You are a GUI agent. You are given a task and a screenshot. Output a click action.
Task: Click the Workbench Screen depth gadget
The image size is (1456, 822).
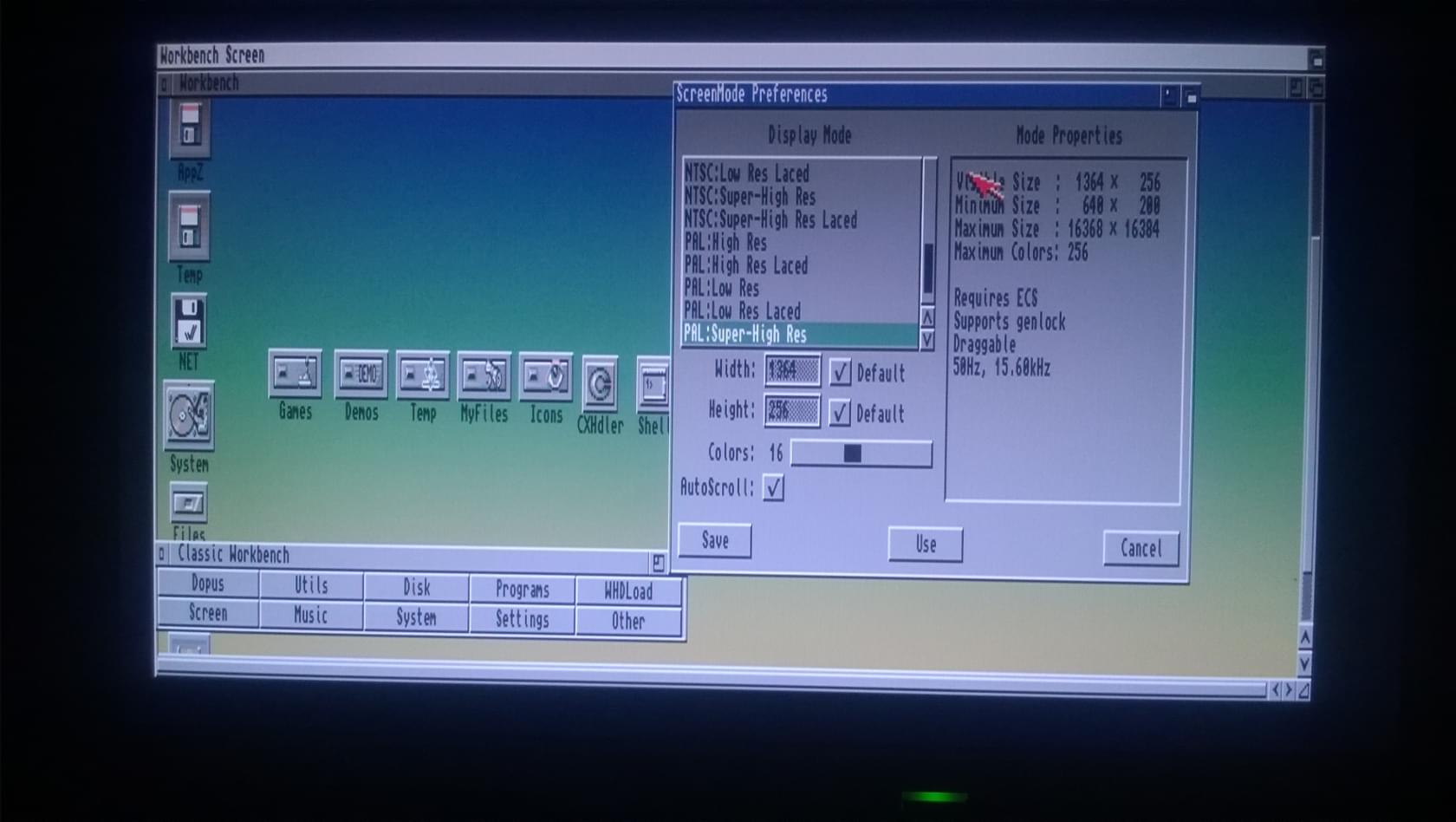tap(1316, 61)
